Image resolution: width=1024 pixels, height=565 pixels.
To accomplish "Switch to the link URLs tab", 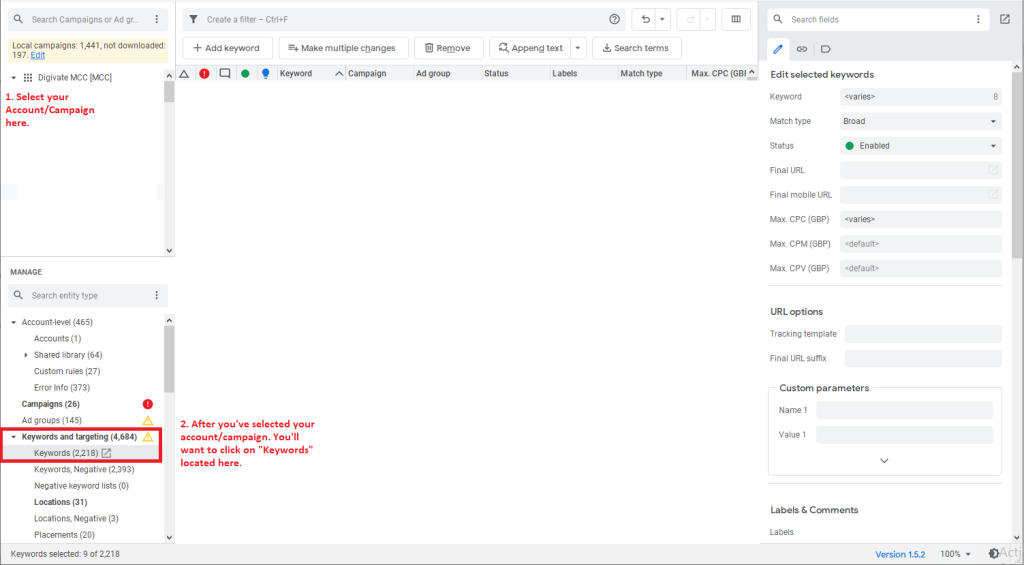I will [801, 49].
